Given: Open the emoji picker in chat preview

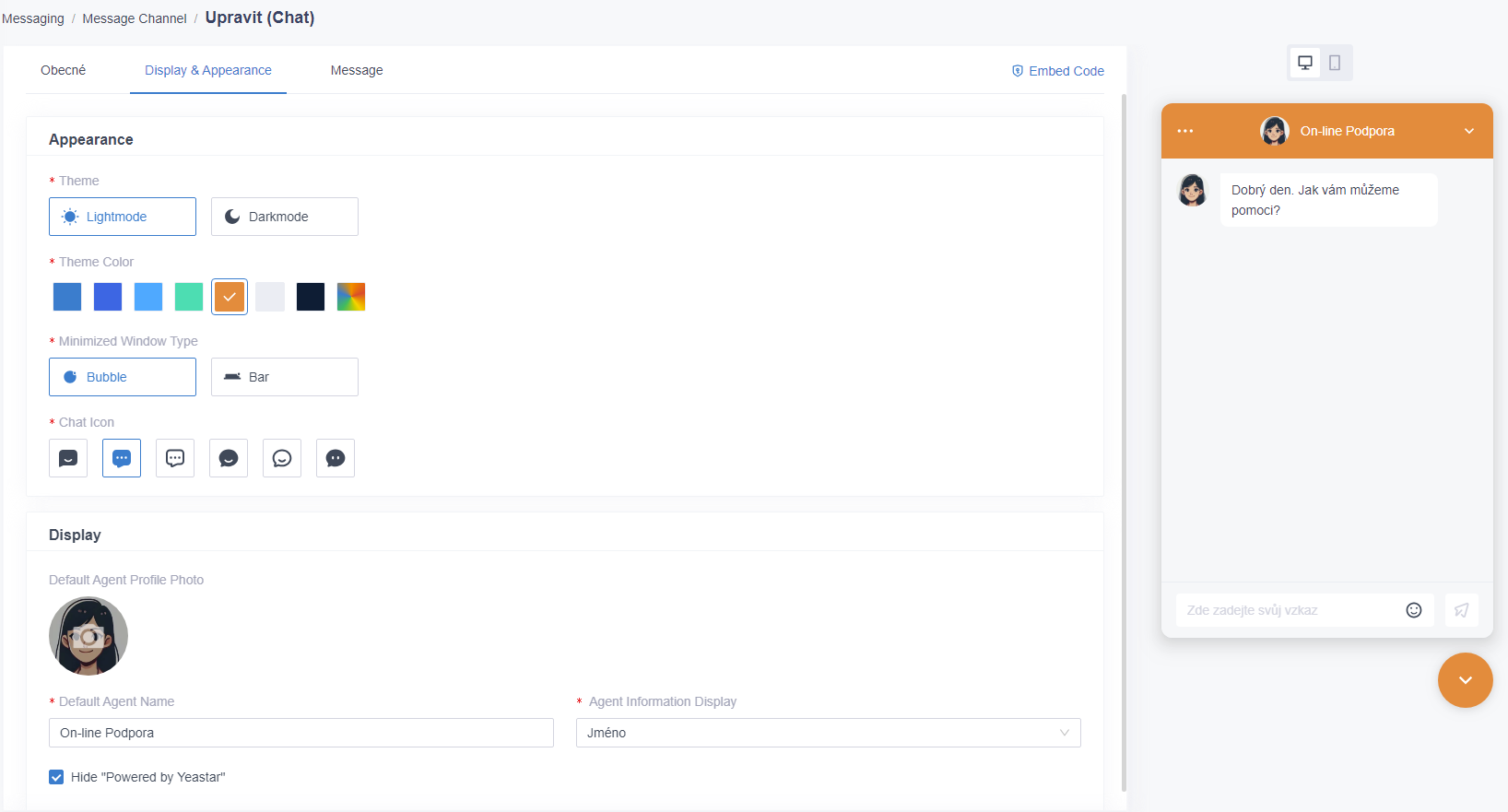Looking at the screenshot, I should 1414,610.
